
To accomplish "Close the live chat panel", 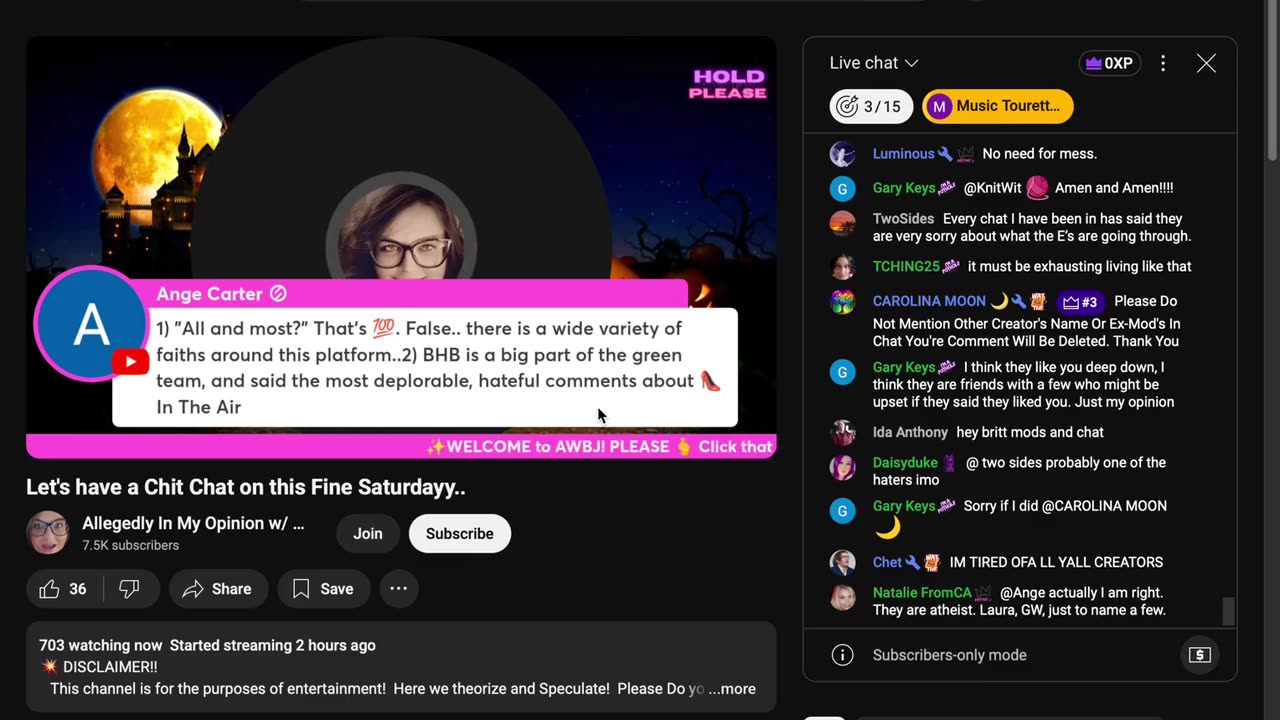I will click(1206, 63).
